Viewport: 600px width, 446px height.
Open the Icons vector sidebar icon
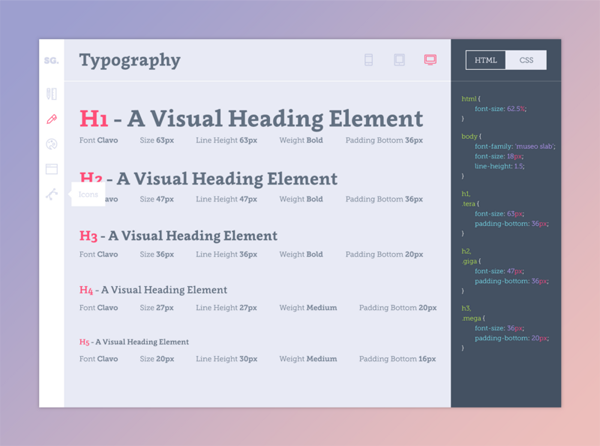point(52,194)
